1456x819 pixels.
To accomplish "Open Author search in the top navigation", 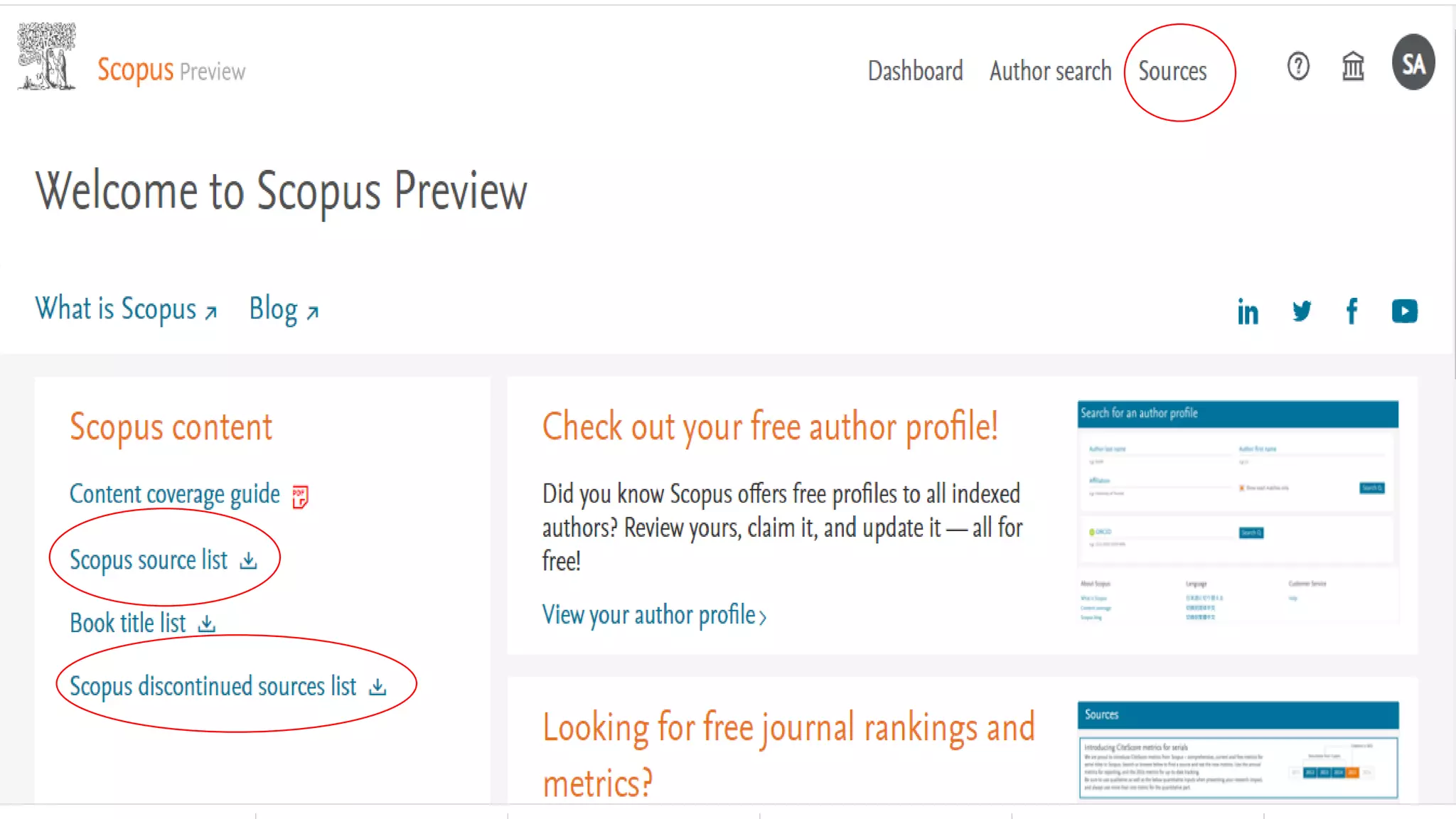I will click(x=1050, y=71).
